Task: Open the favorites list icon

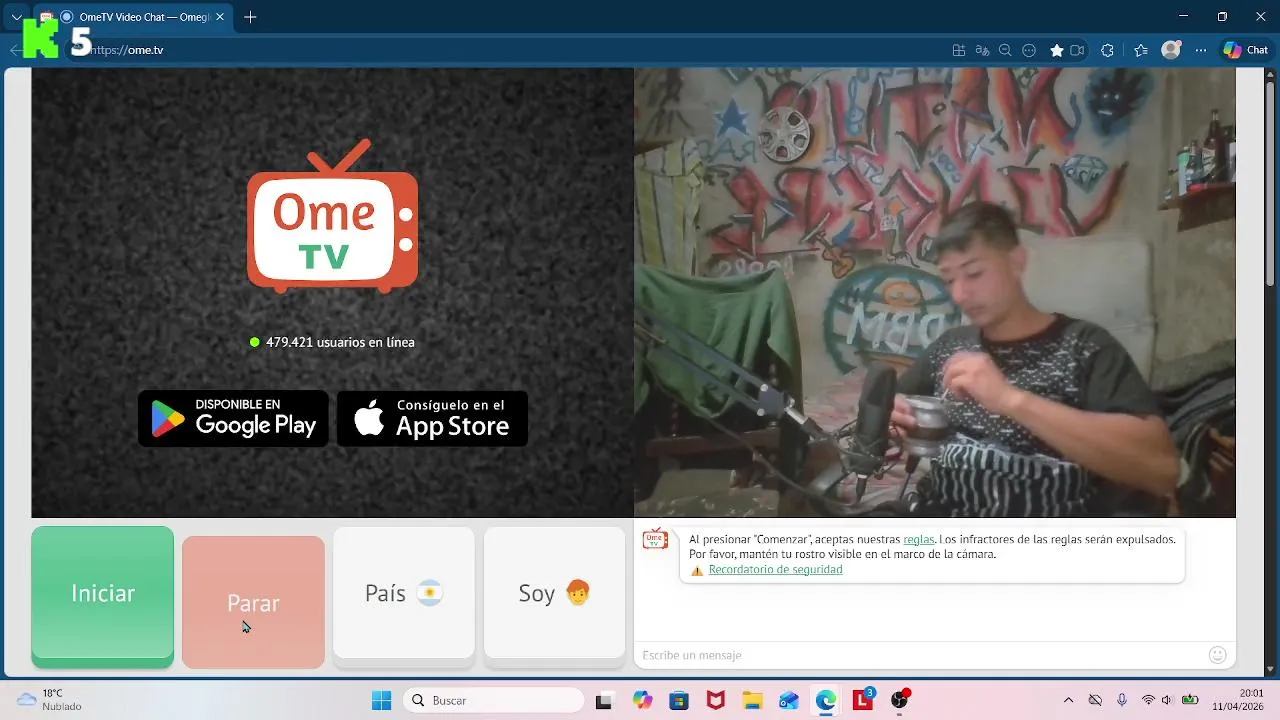Action: [1141, 50]
